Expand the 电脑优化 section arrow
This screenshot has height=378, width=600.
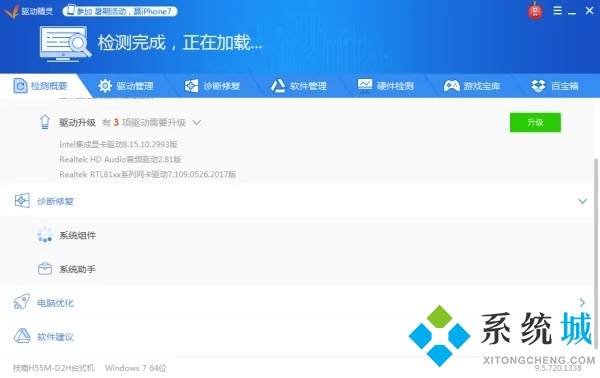point(582,303)
